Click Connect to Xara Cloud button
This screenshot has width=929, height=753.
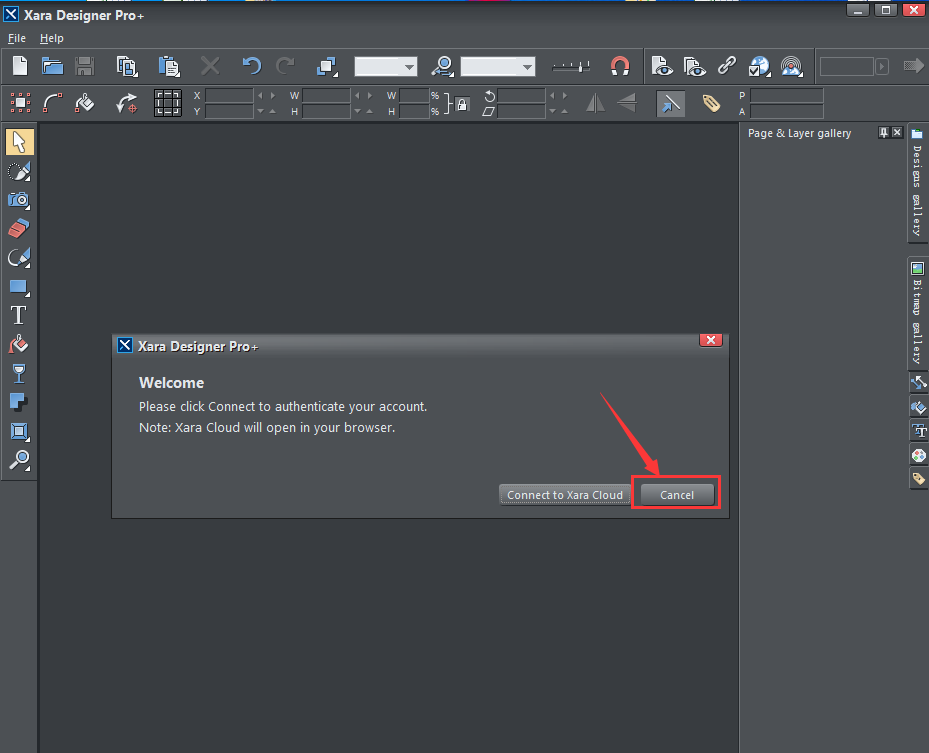(x=565, y=495)
